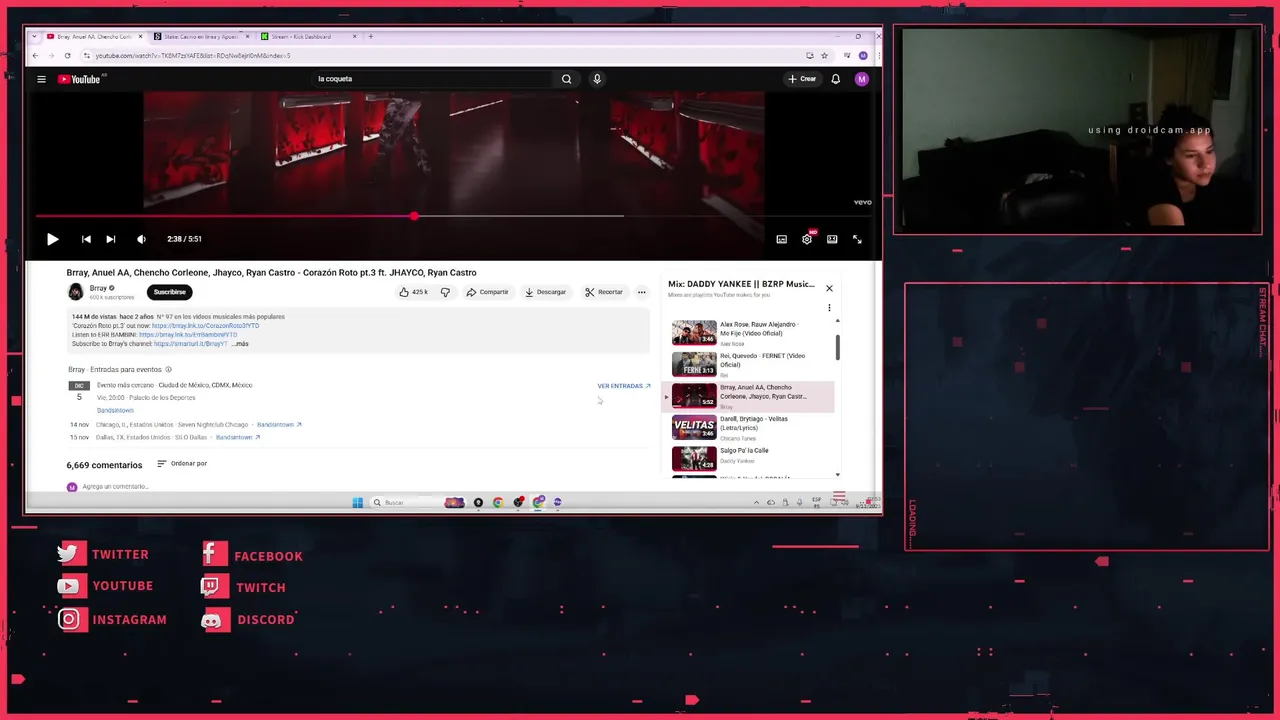Toggle subtitles on the video player

tap(782, 239)
